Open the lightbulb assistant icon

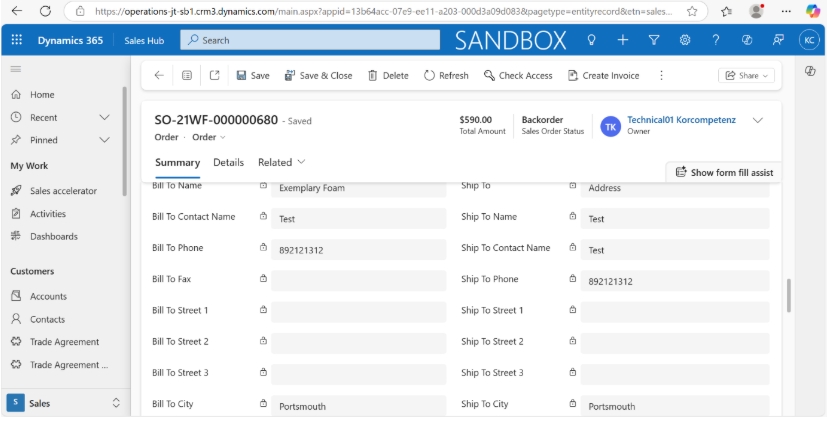point(591,40)
